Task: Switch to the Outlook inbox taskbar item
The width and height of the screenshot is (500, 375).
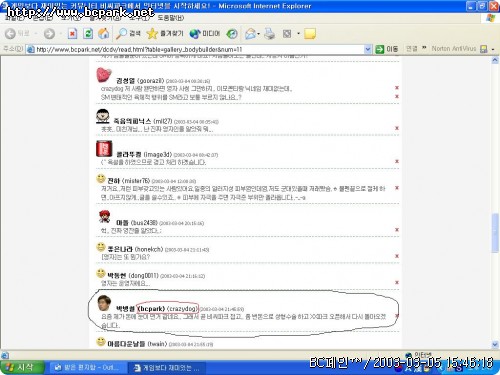Action: 87,368
